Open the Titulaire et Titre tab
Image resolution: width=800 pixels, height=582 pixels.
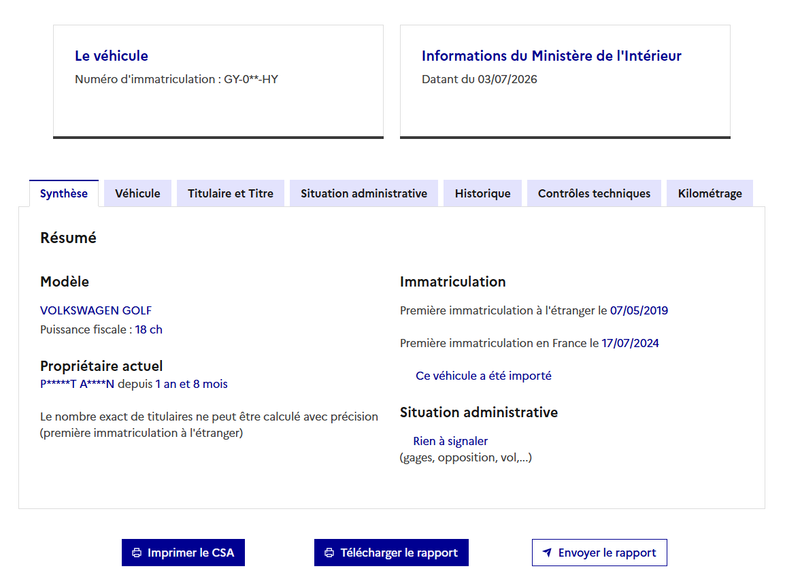tap(230, 193)
